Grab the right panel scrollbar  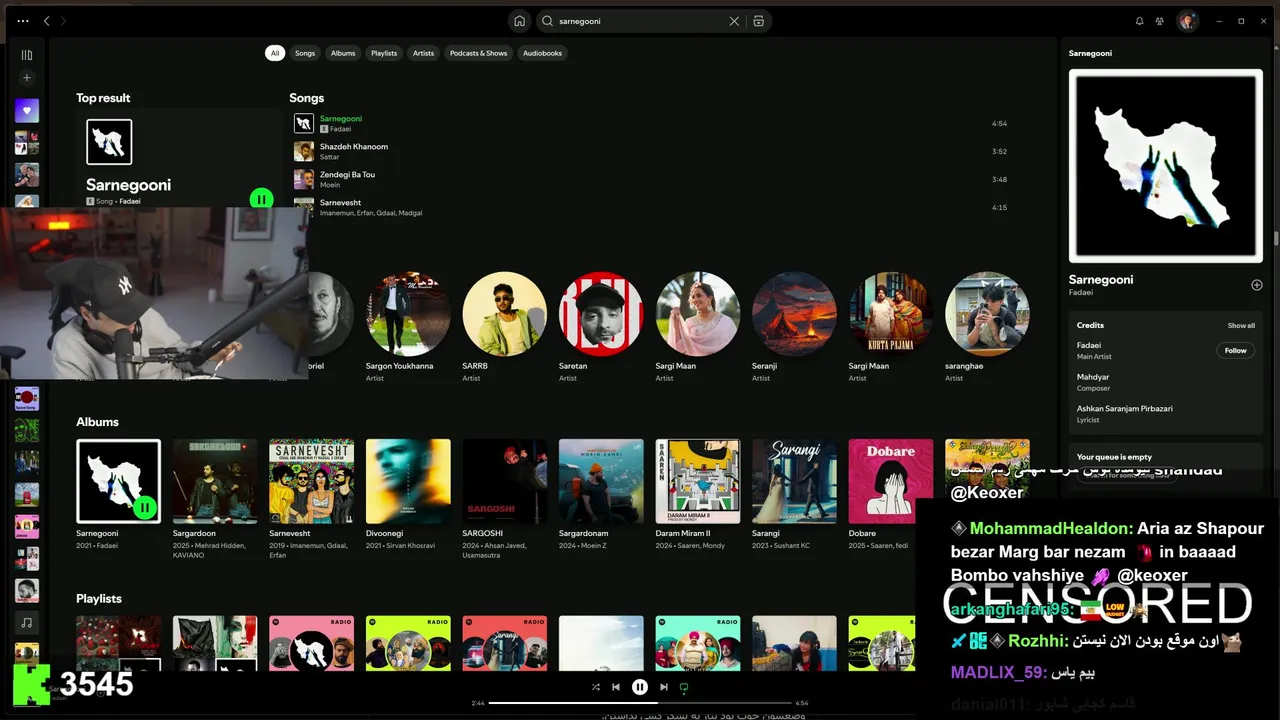point(1276,240)
